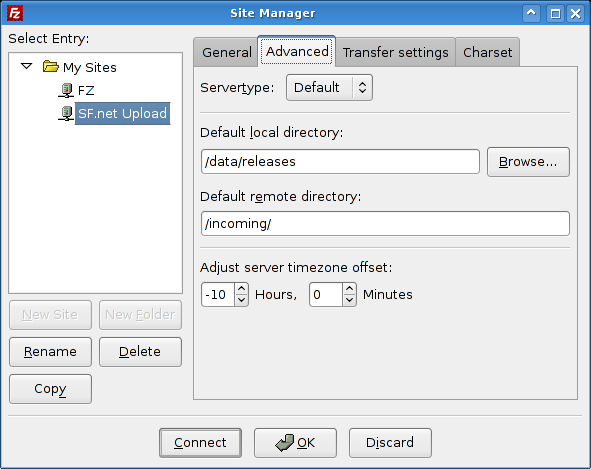Switch to the General tab
591x469 pixels.
(x=227, y=52)
